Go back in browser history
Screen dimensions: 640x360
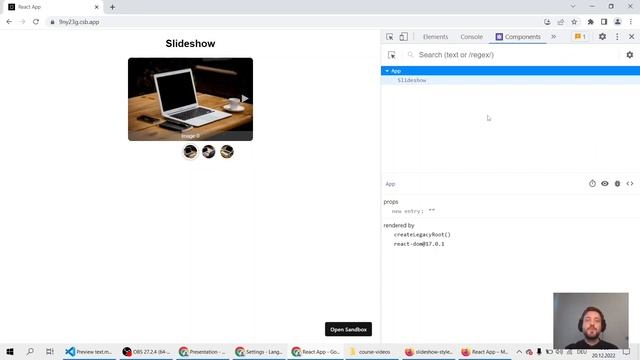(9, 22)
